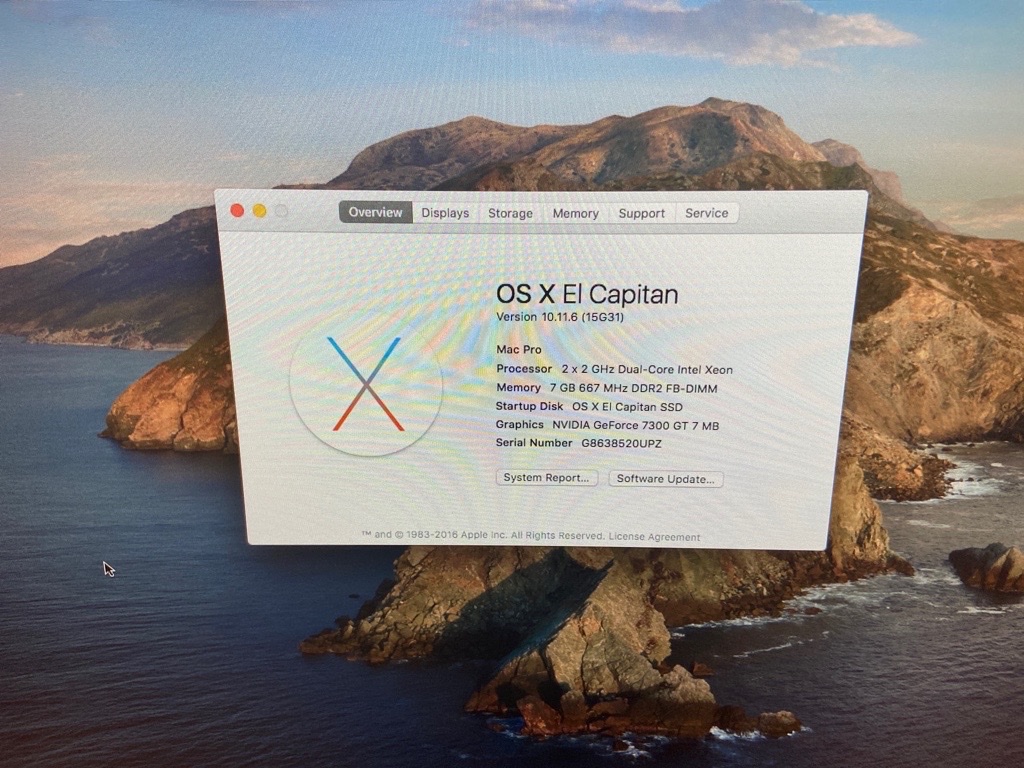The height and width of the screenshot is (768, 1024).
Task: Open the Service tab
Action: (707, 214)
